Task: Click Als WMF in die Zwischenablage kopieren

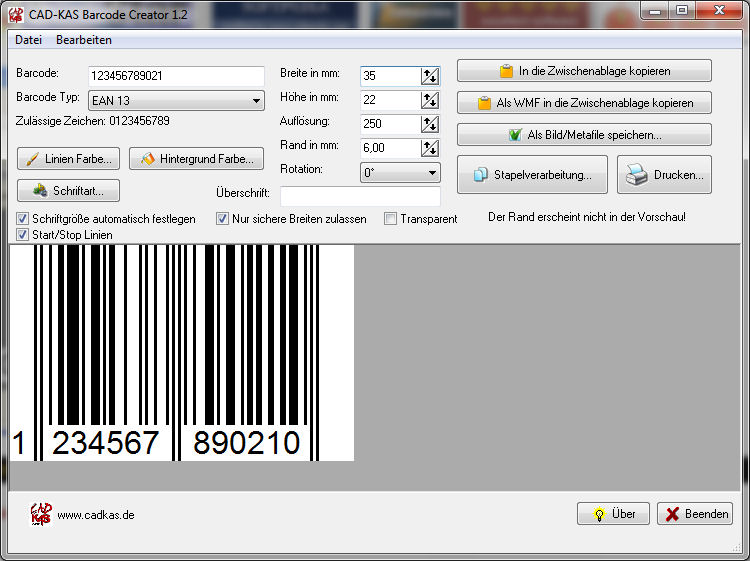Action: (x=584, y=103)
